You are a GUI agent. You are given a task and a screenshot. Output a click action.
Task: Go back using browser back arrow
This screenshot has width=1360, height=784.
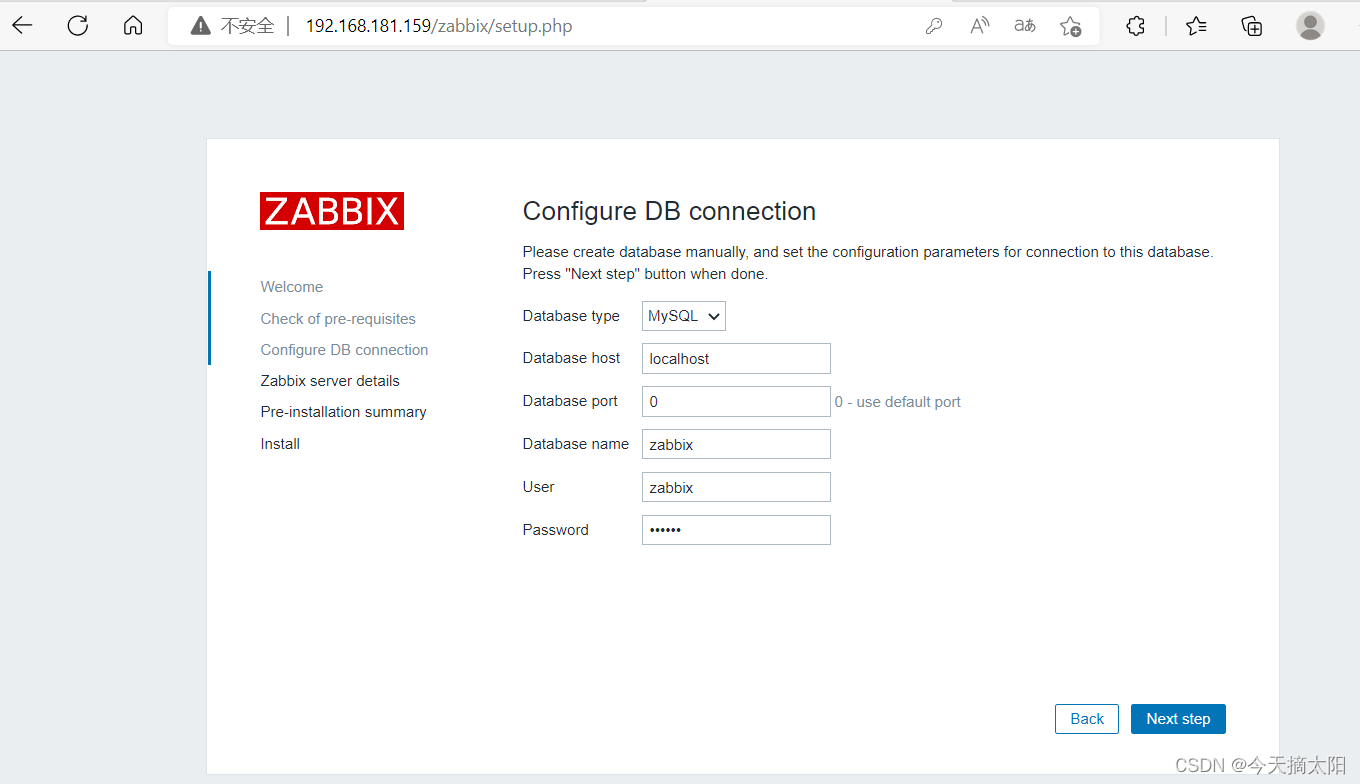pos(22,26)
